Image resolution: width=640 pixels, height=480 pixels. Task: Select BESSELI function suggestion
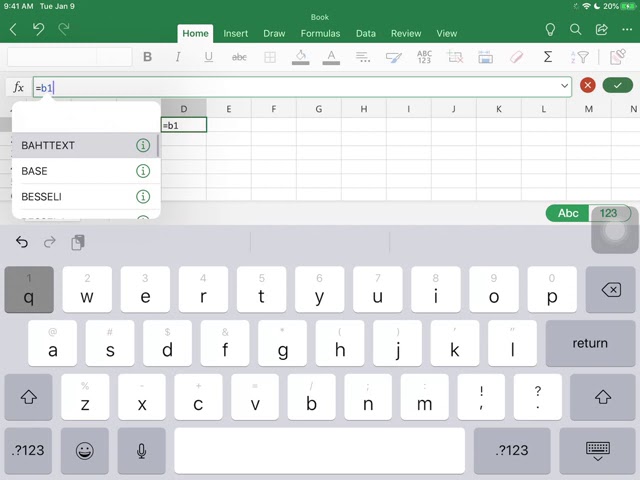(85, 197)
